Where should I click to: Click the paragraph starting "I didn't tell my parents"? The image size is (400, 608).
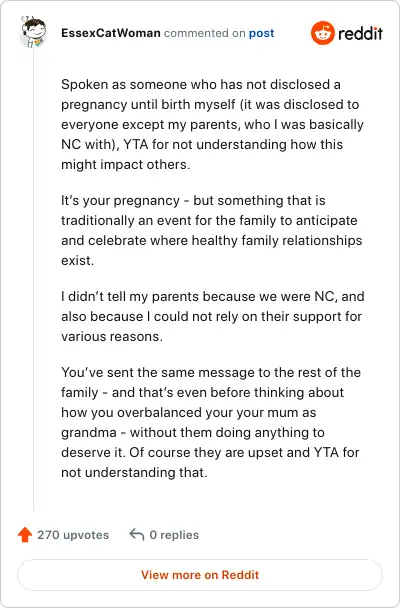(212, 316)
